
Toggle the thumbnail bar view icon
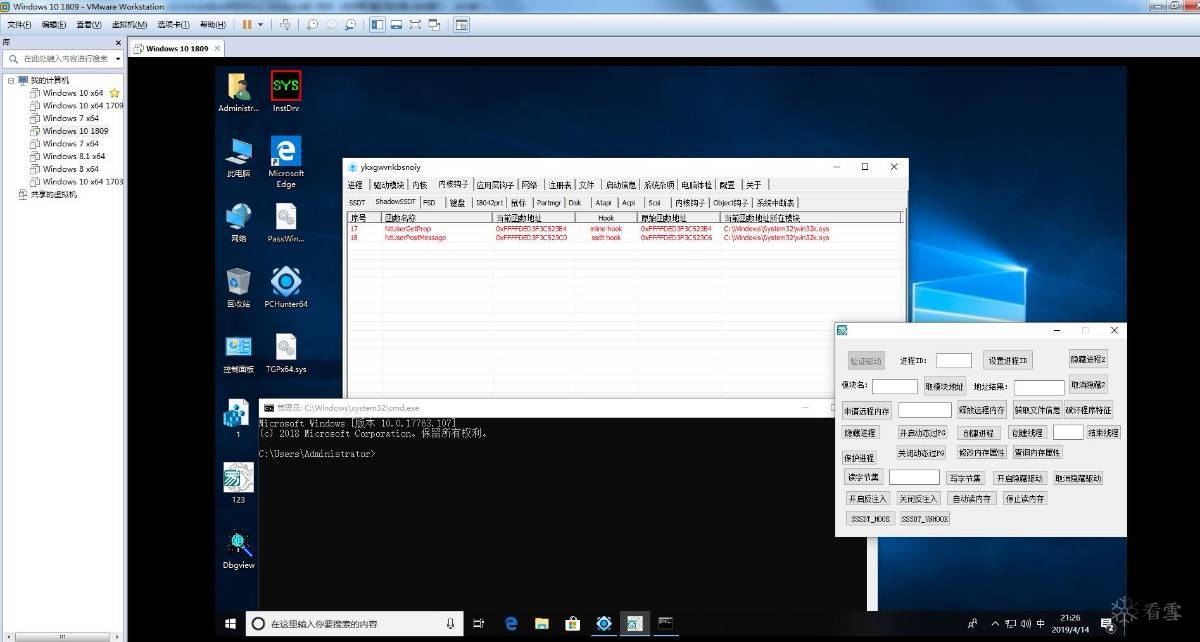397,24
